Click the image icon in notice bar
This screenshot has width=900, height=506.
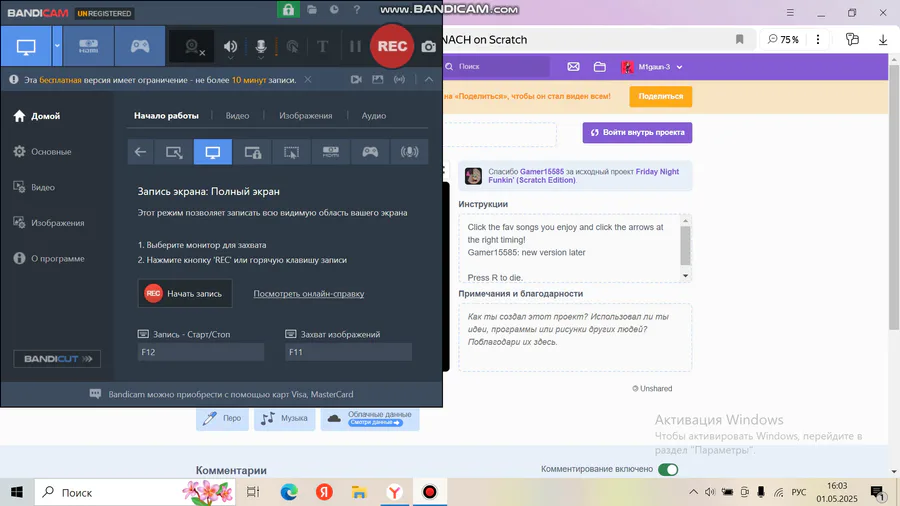coord(378,80)
